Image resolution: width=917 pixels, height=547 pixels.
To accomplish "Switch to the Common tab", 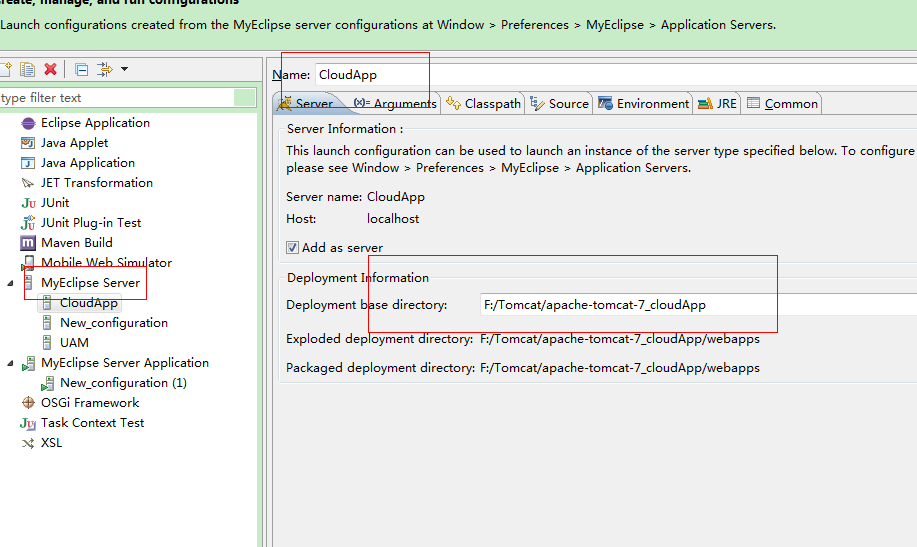I will coord(782,104).
